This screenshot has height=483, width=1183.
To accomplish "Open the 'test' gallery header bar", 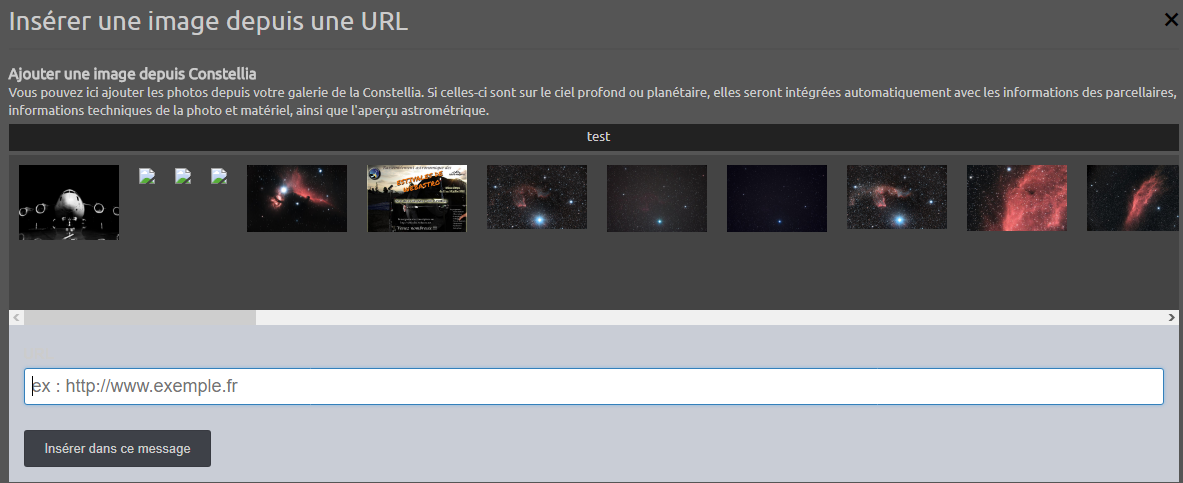I will [594, 137].
